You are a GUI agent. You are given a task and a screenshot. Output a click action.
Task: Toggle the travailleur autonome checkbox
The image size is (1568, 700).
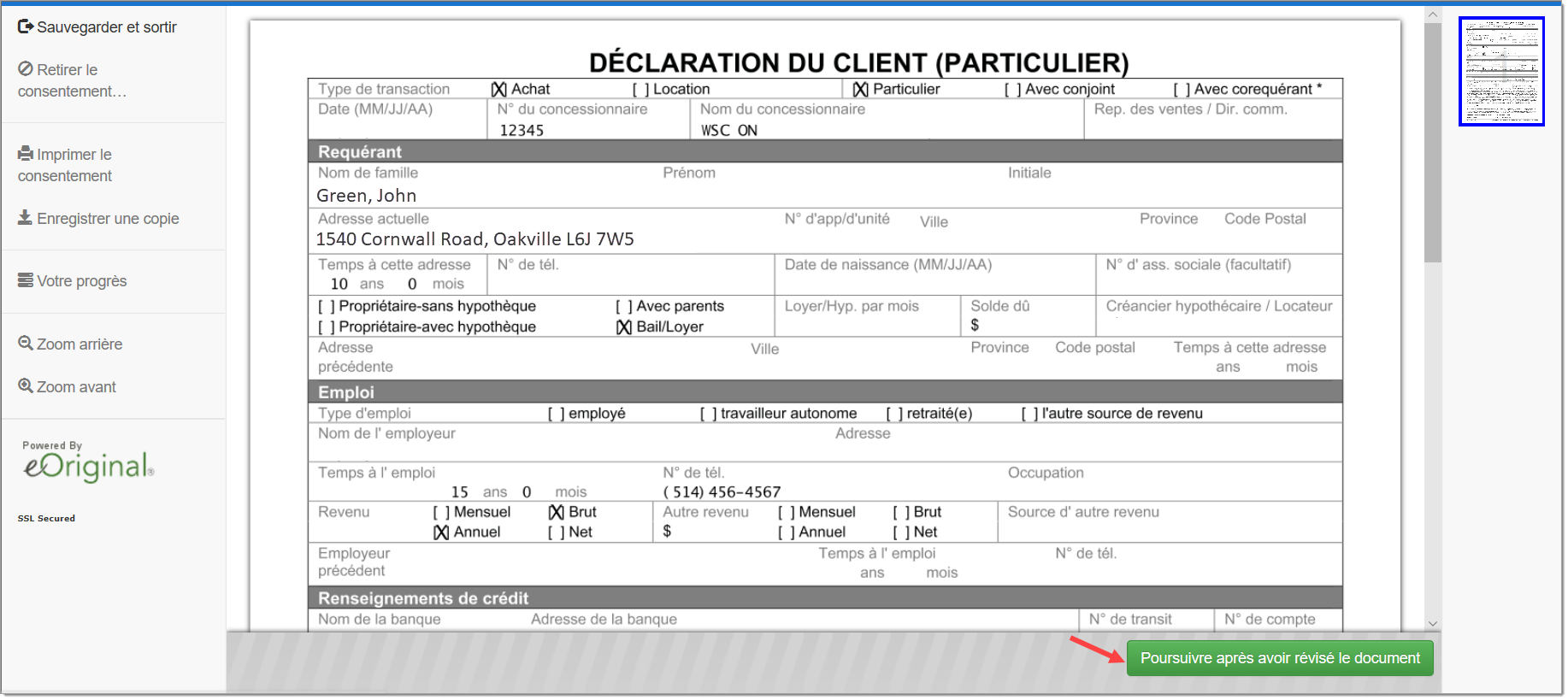(709, 414)
